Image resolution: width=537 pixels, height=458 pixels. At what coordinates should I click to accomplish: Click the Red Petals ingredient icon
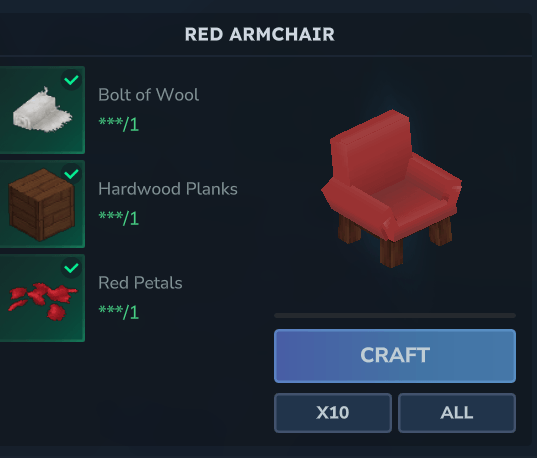(42, 298)
